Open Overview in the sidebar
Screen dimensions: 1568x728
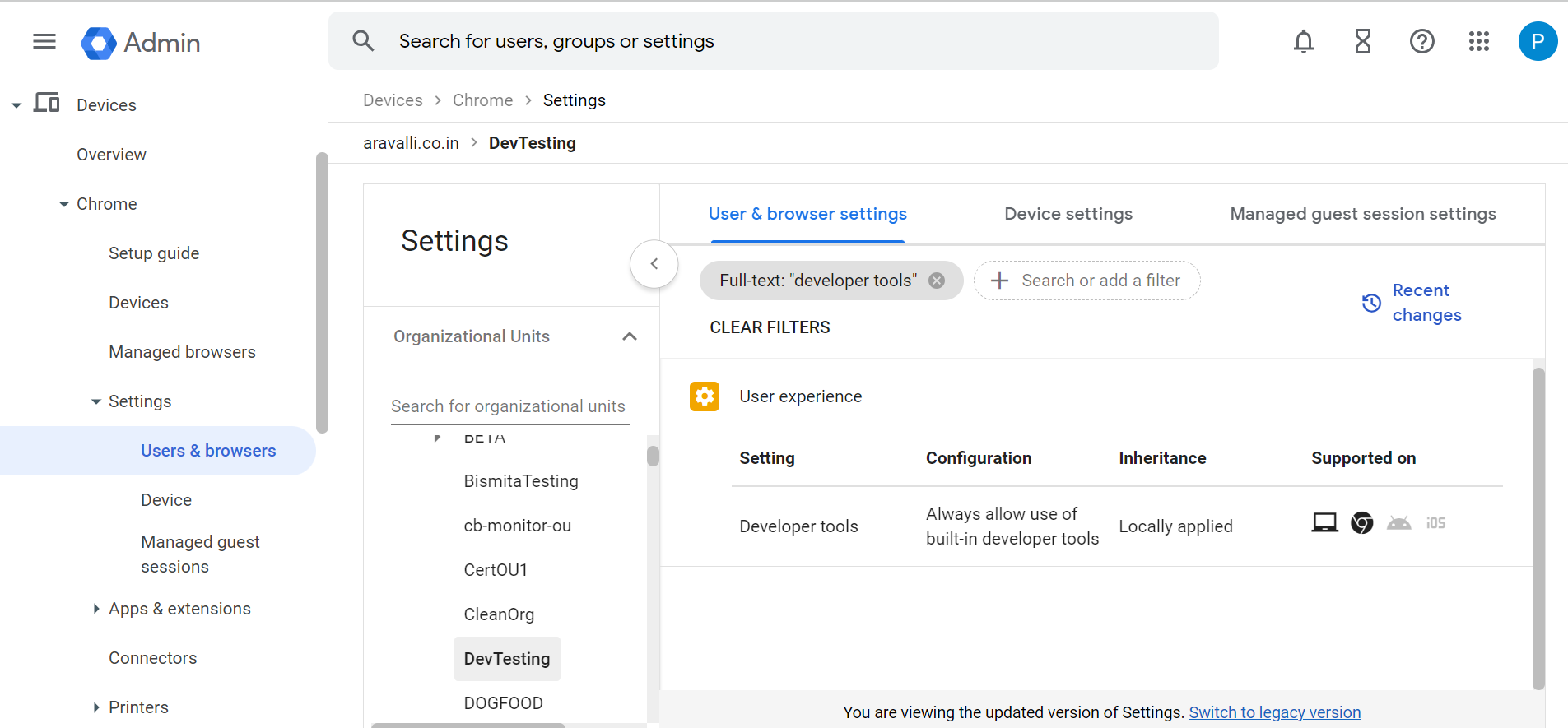(111, 155)
